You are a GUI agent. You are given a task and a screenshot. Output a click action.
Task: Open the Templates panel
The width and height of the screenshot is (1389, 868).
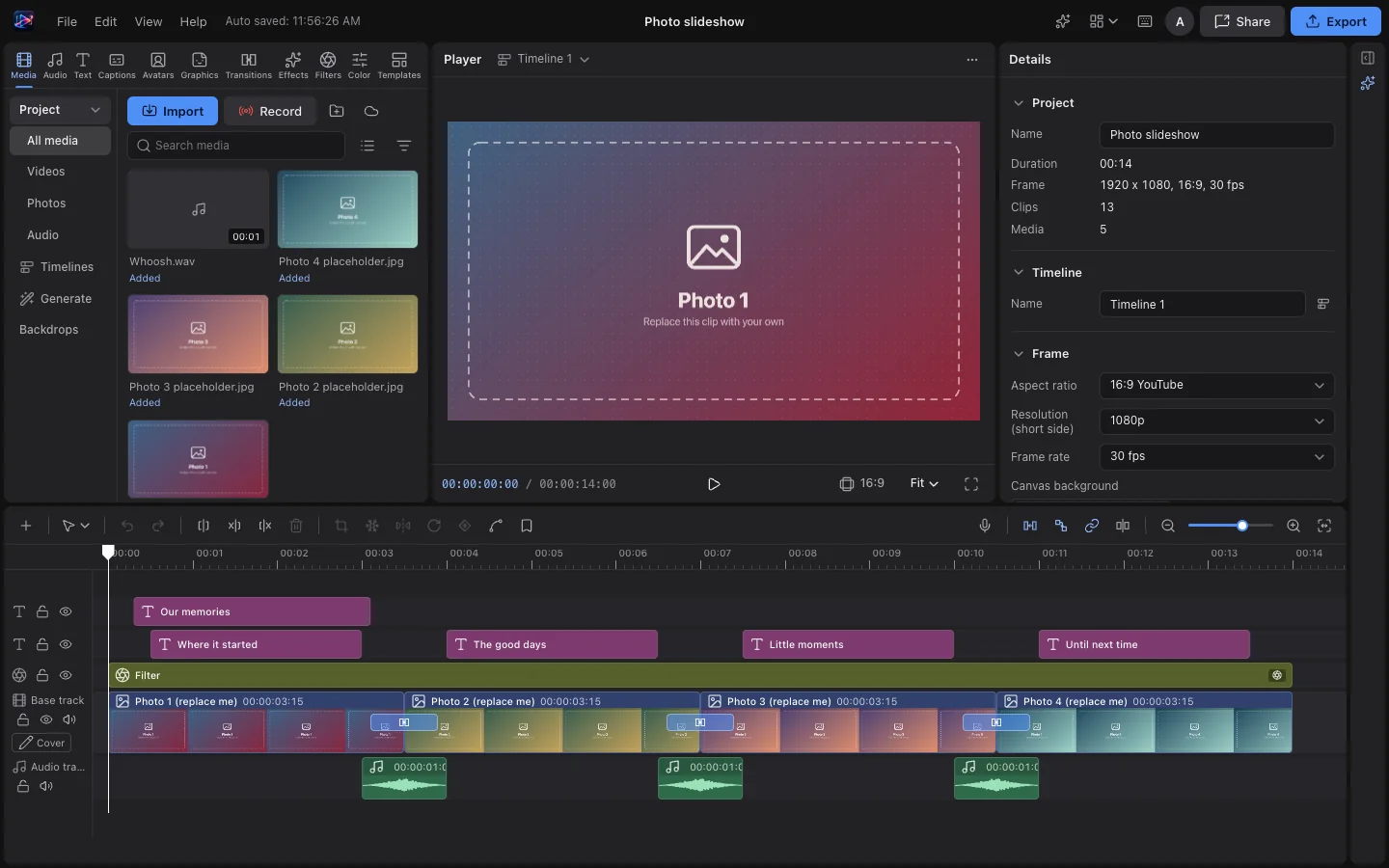coord(399,66)
